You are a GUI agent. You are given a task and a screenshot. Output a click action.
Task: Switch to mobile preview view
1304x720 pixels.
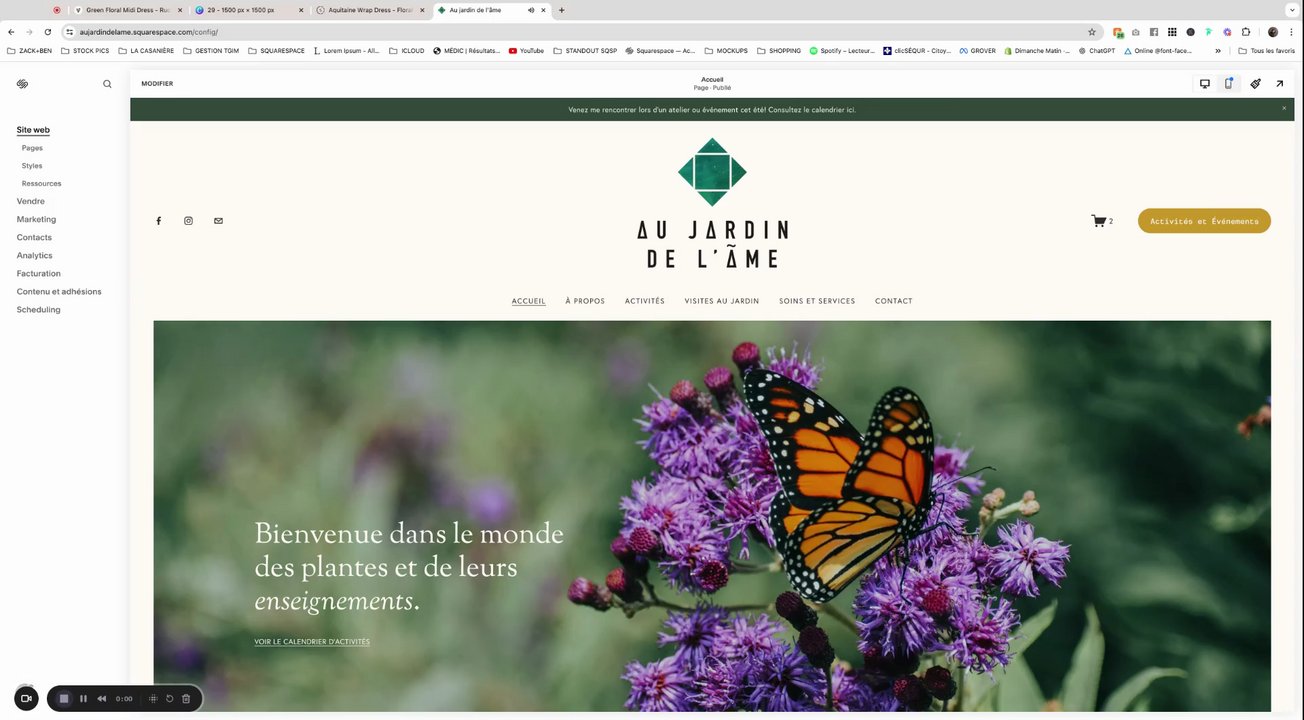coord(1229,84)
